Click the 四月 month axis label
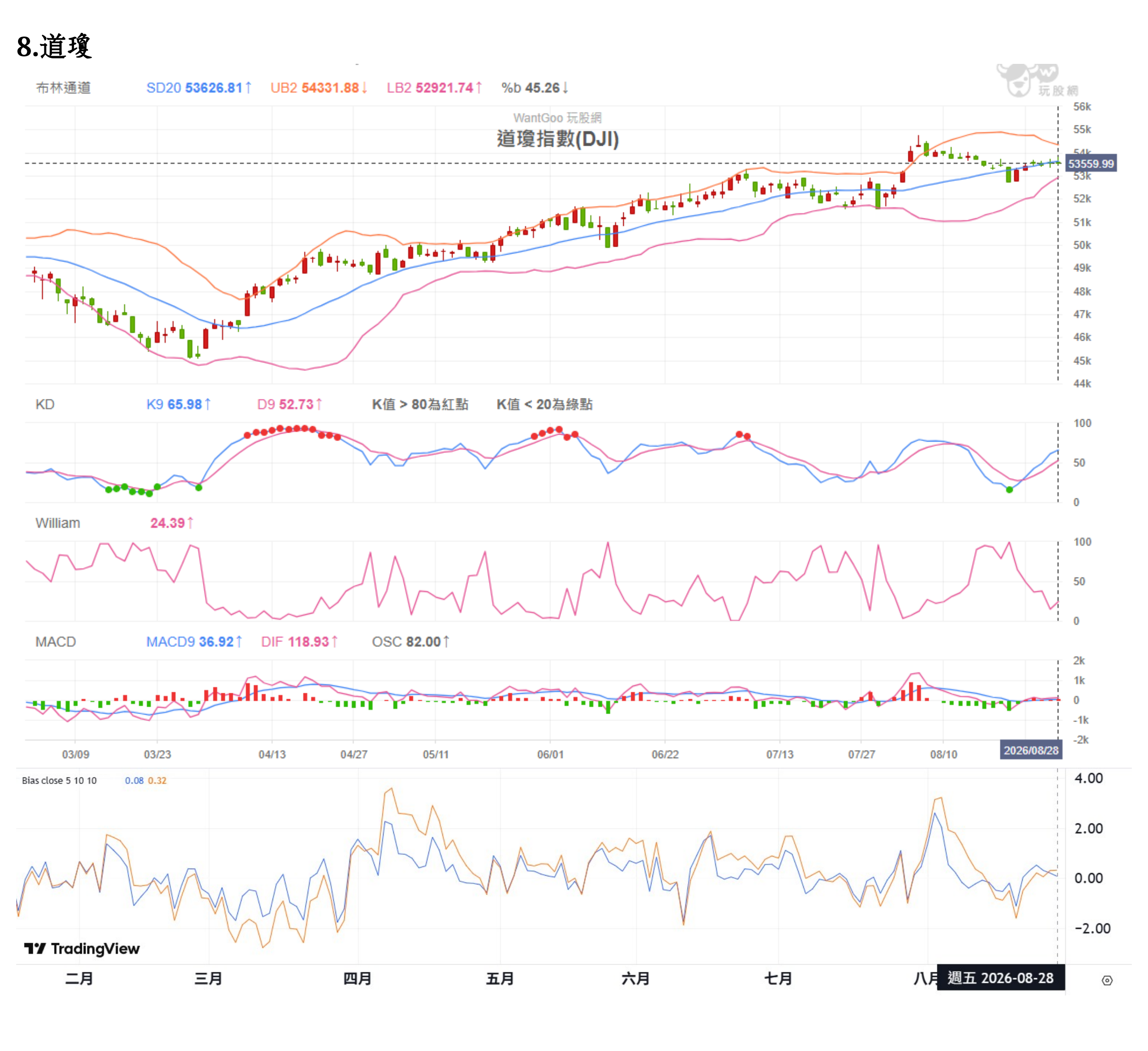The height and width of the screenshot is (1051, 1148). [x=357, y=979]
